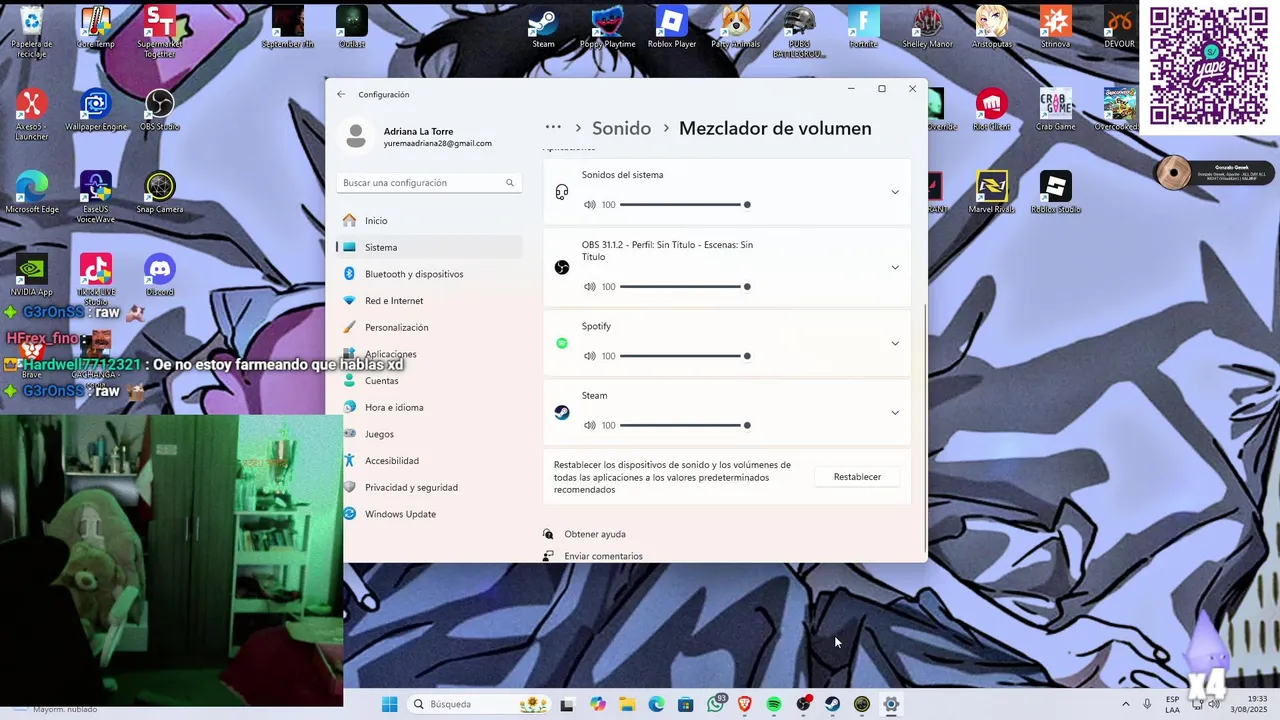Select Personalización in the settings sidebar
Screen dimensions: 1280x720
coord(429,327)
